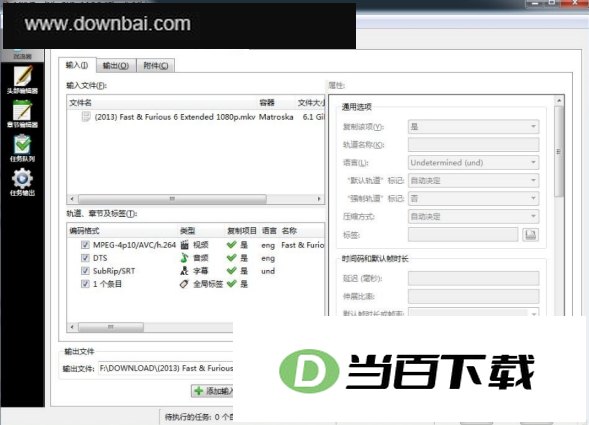The width and height of the screenshot is (589, 425).
Task: Click green check in the SubRip/SRT row
Action: (231, 271)
